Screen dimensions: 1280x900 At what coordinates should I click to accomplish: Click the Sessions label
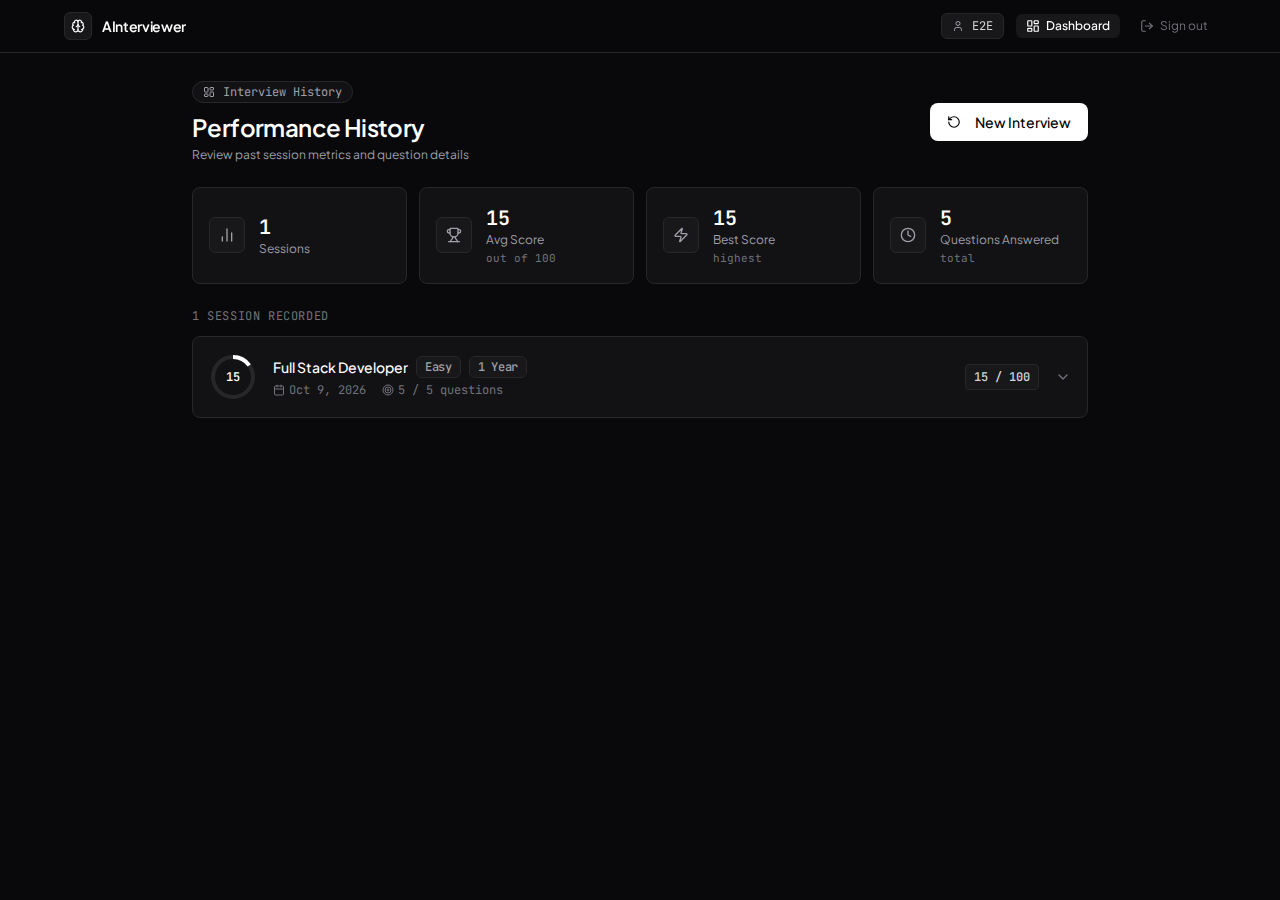pos(284,249)
